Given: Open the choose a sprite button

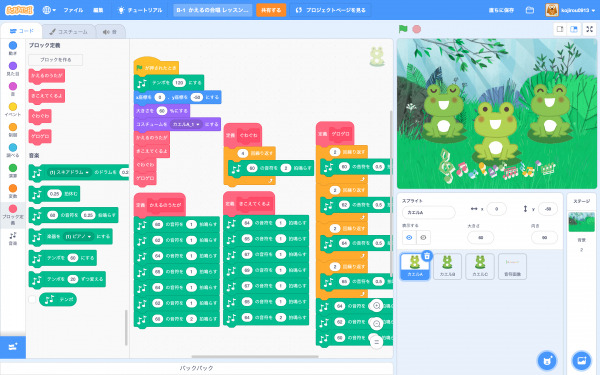Looking at the screenshot, I should point(548,360).
